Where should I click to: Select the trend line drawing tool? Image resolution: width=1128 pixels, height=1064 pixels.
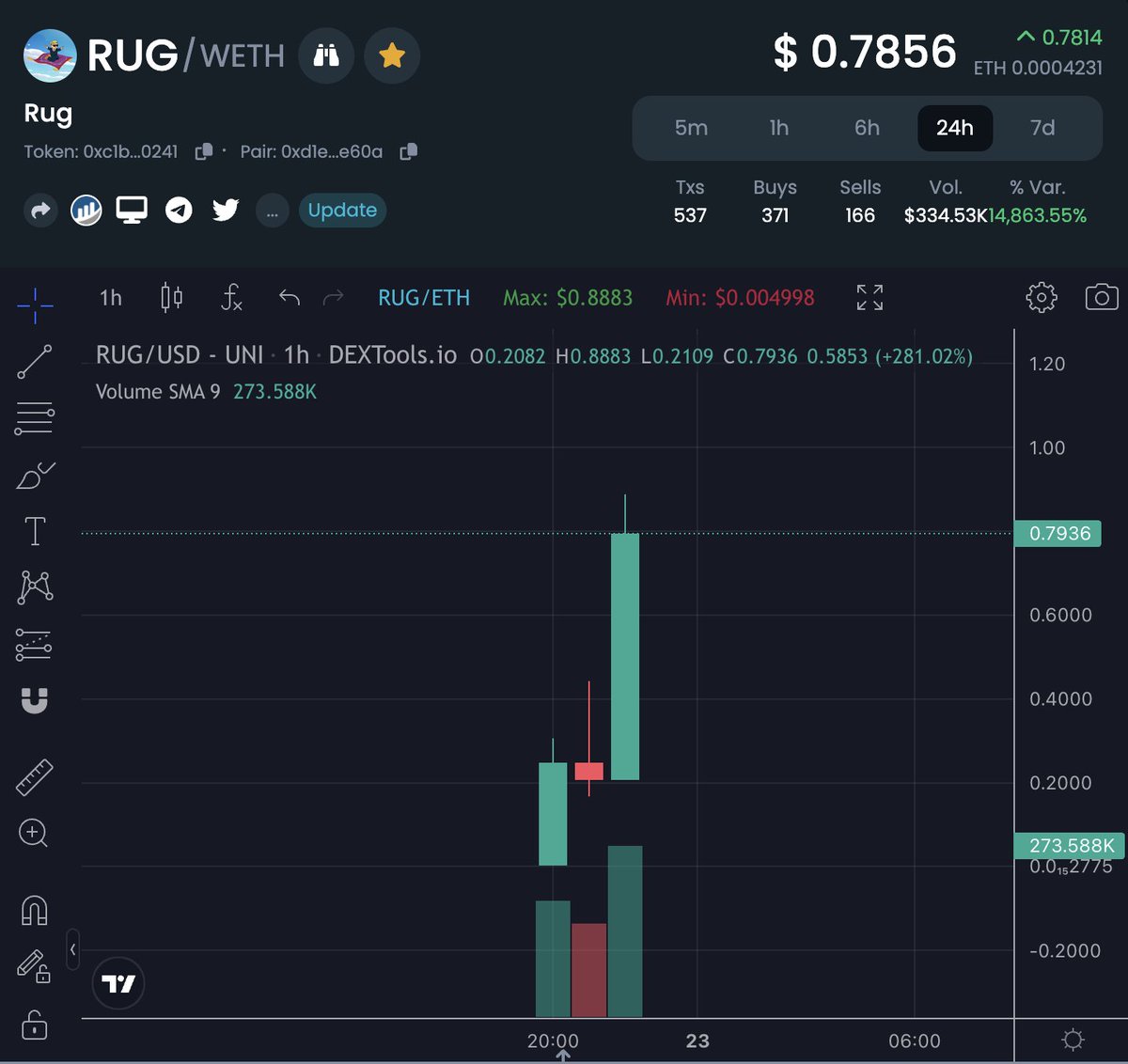click(x=35, y=362)
